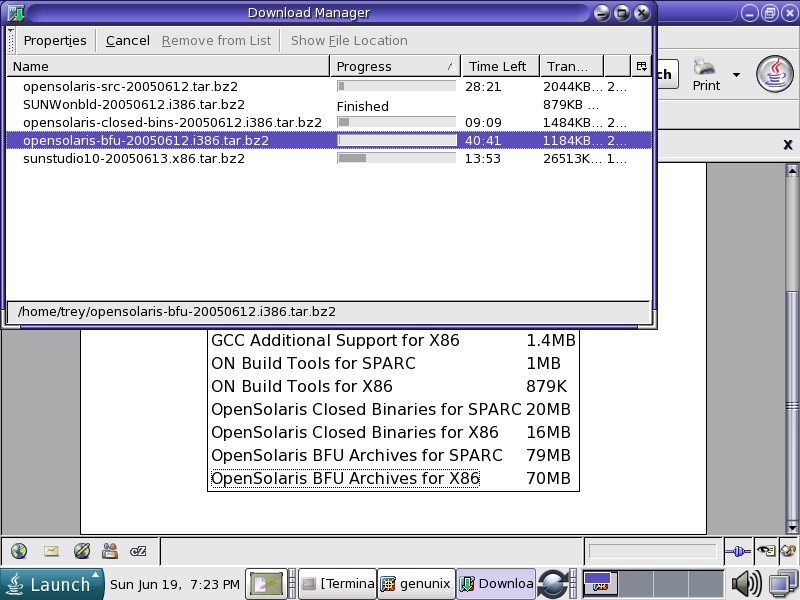
Task: Click the blue sync globe panel icon
Action: point(554,584)
